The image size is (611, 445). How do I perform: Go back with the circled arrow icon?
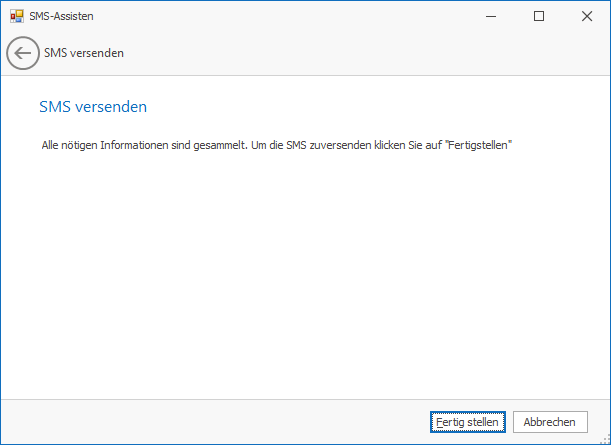pyautogui.click(x=22, y=53)
